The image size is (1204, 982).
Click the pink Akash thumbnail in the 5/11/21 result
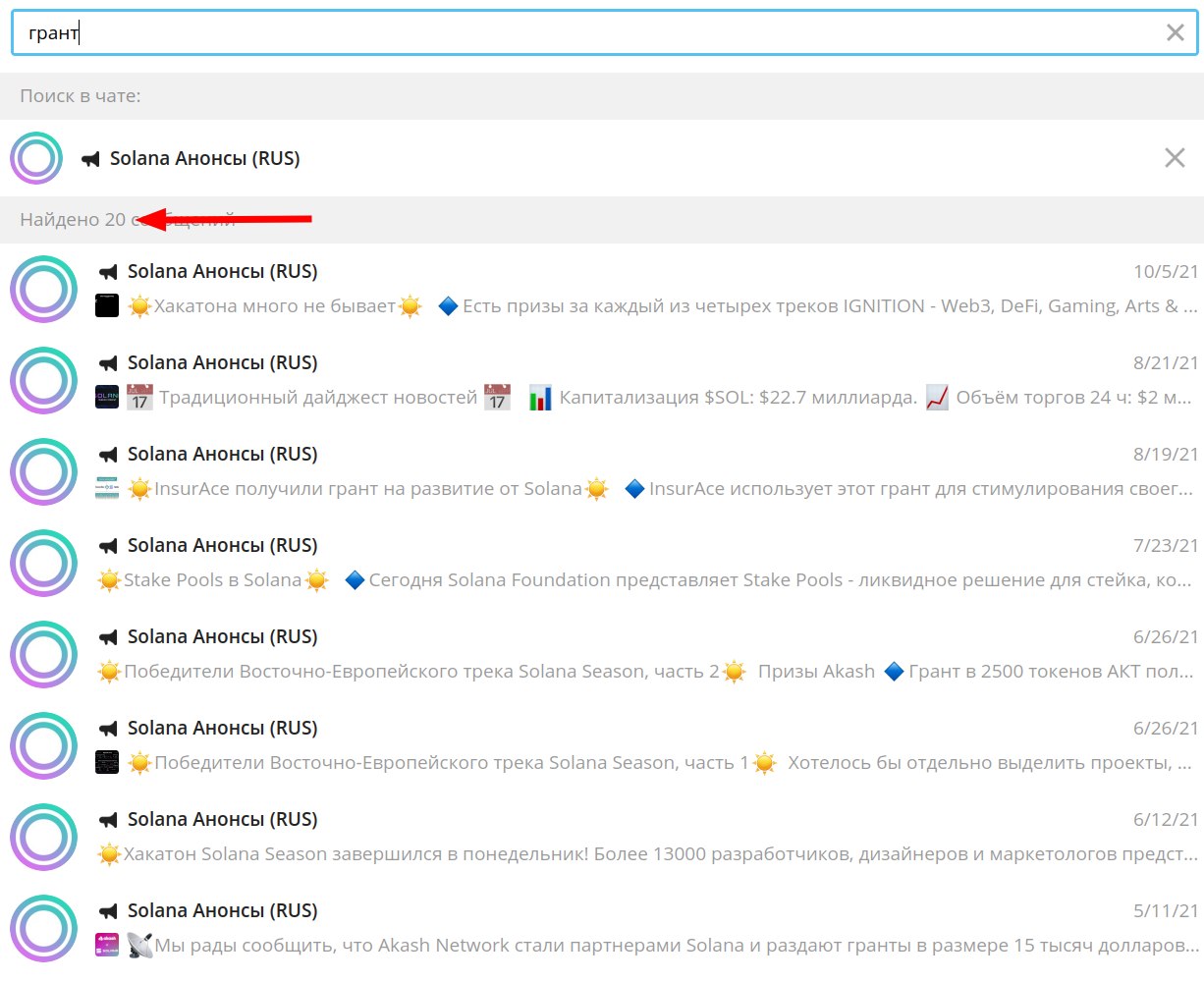[107, 946]
